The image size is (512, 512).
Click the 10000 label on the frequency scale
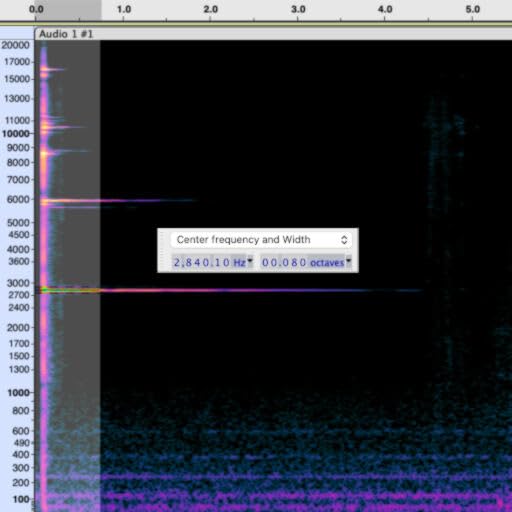click(16, 134)
